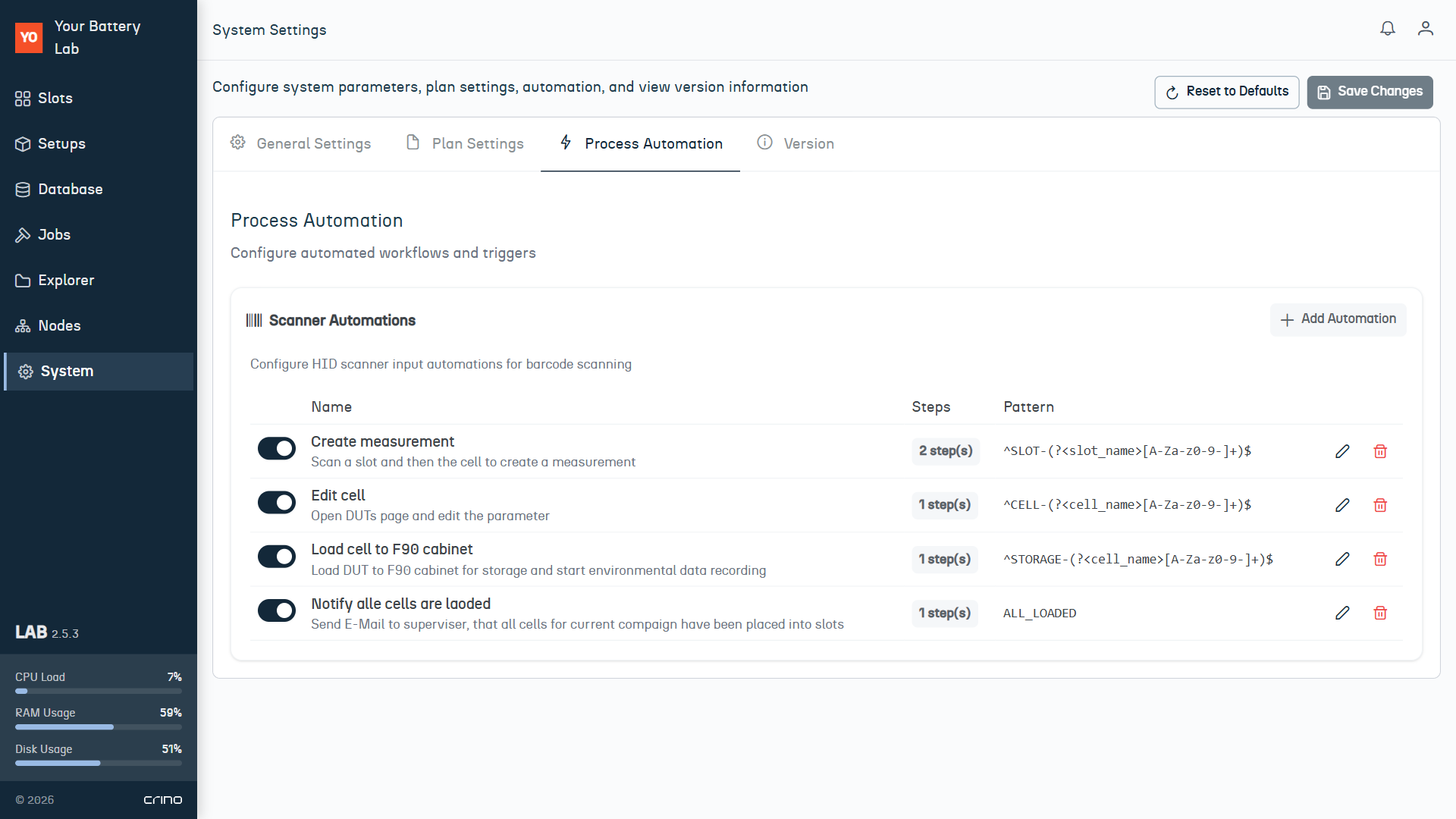Screen dimensions: 1456x819
Task: Open Nodes in the sidebar
Action: 59,325
